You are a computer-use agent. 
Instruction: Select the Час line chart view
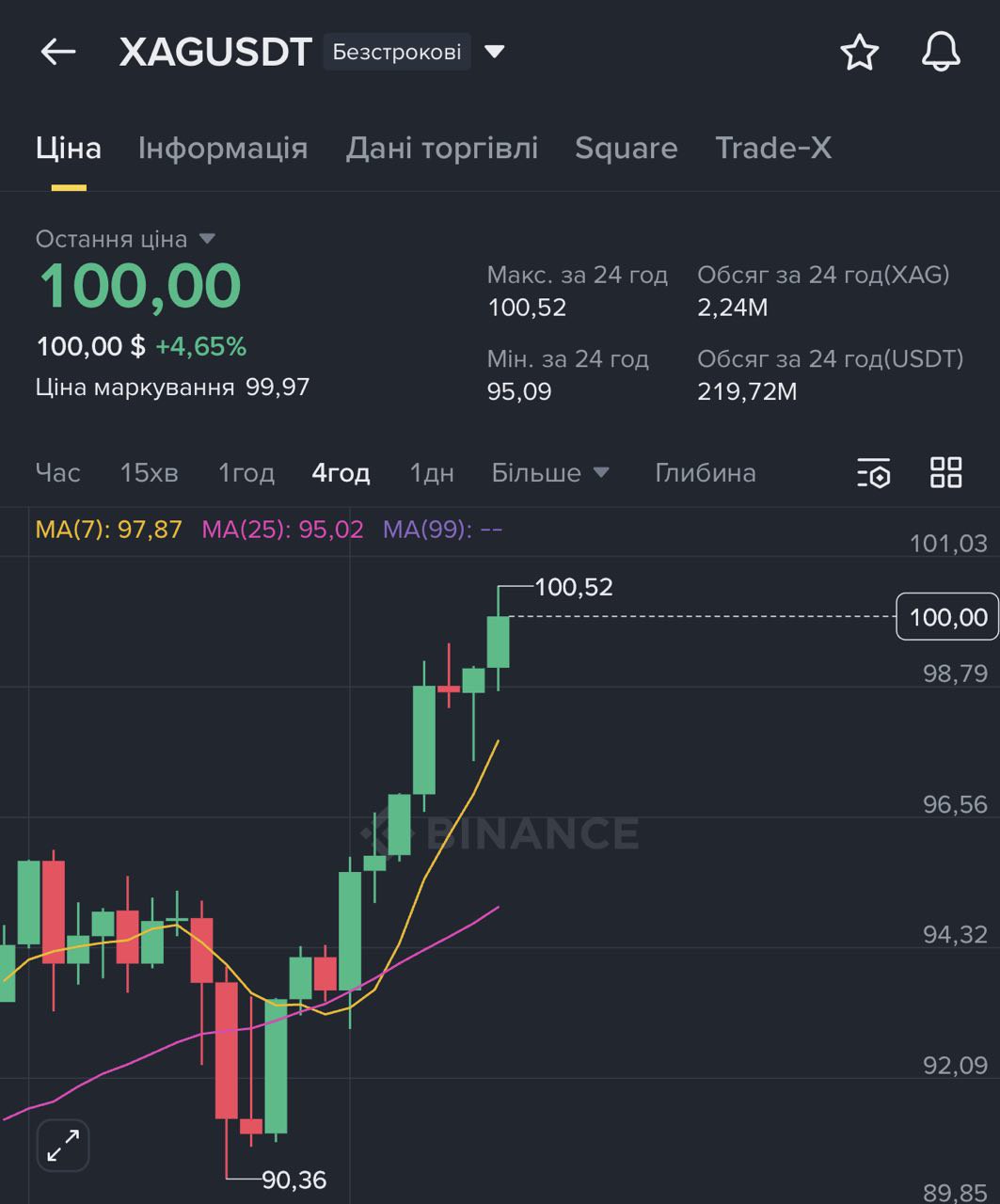pyautogui.click(x=58, y=472)
